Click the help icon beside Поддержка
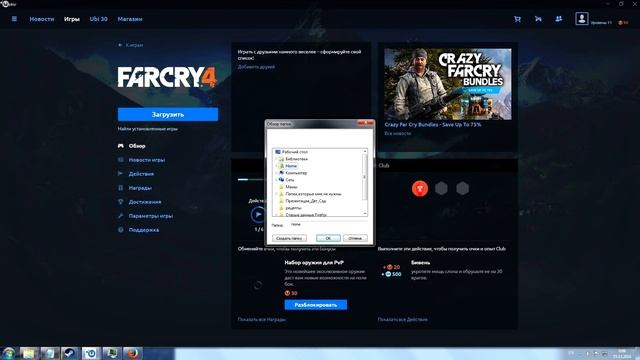This screenshot has height=360, width=640. 120,230
